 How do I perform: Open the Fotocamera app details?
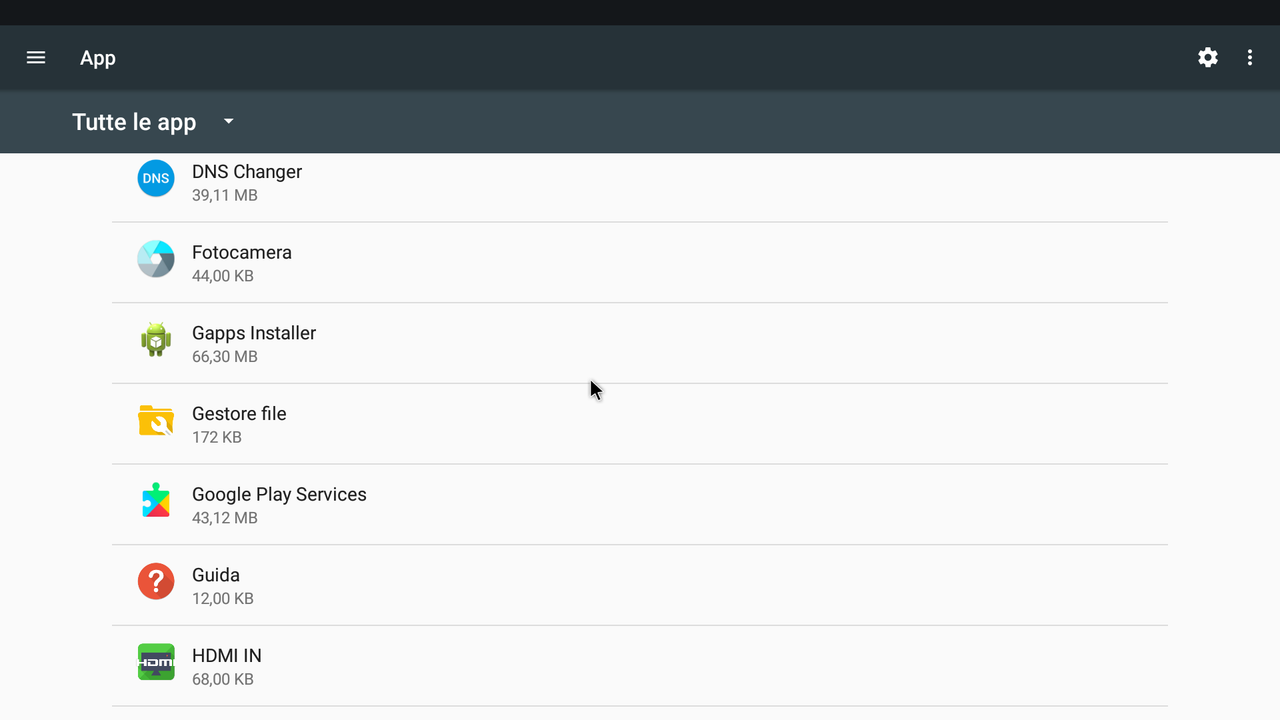640,263
